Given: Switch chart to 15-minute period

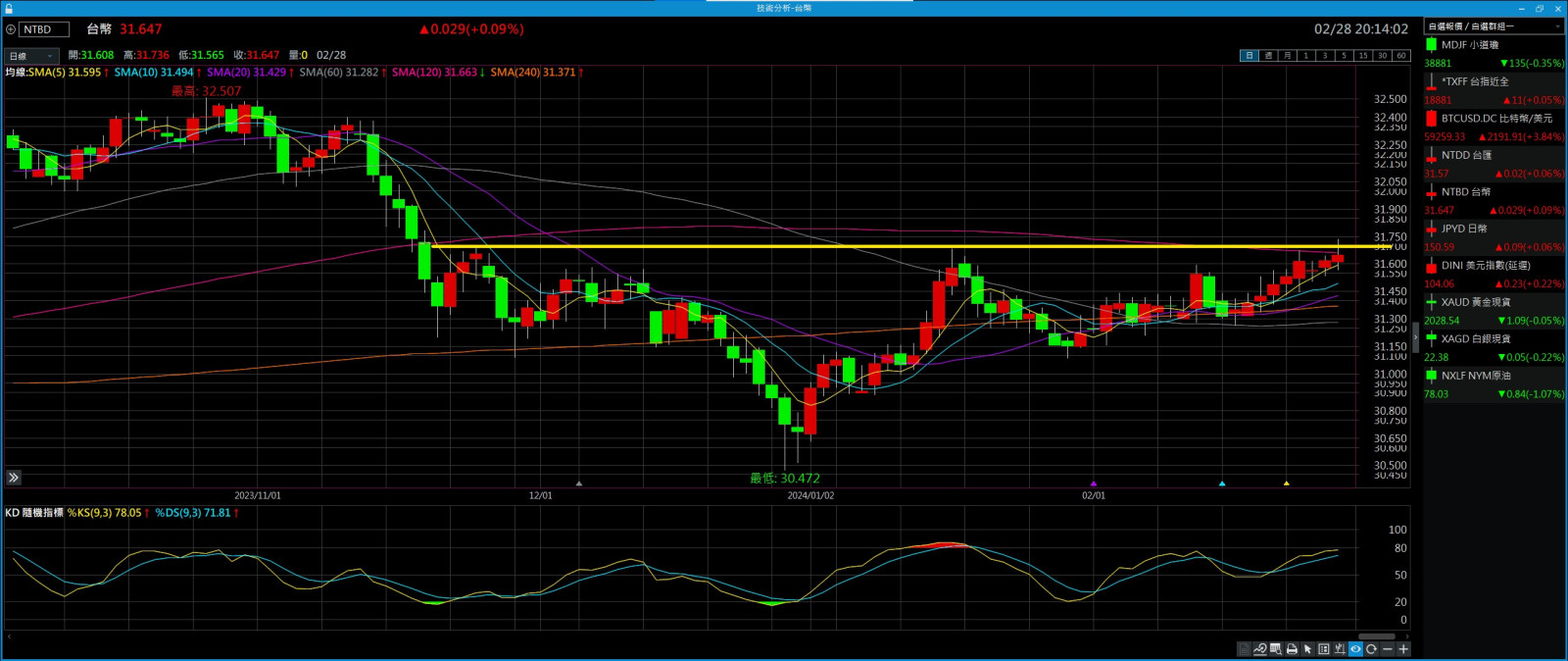Looking at the screenshot, I should click(1362, 56).
